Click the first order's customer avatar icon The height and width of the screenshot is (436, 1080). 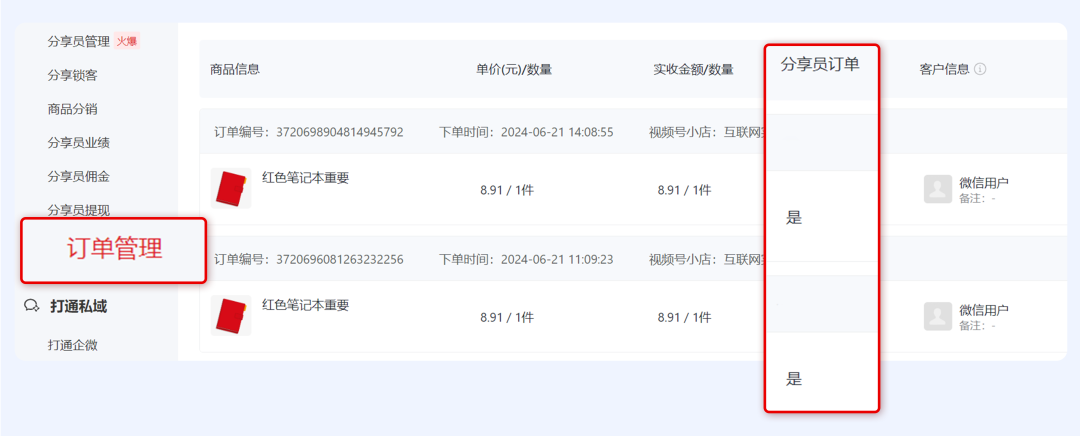pos(937,189)
